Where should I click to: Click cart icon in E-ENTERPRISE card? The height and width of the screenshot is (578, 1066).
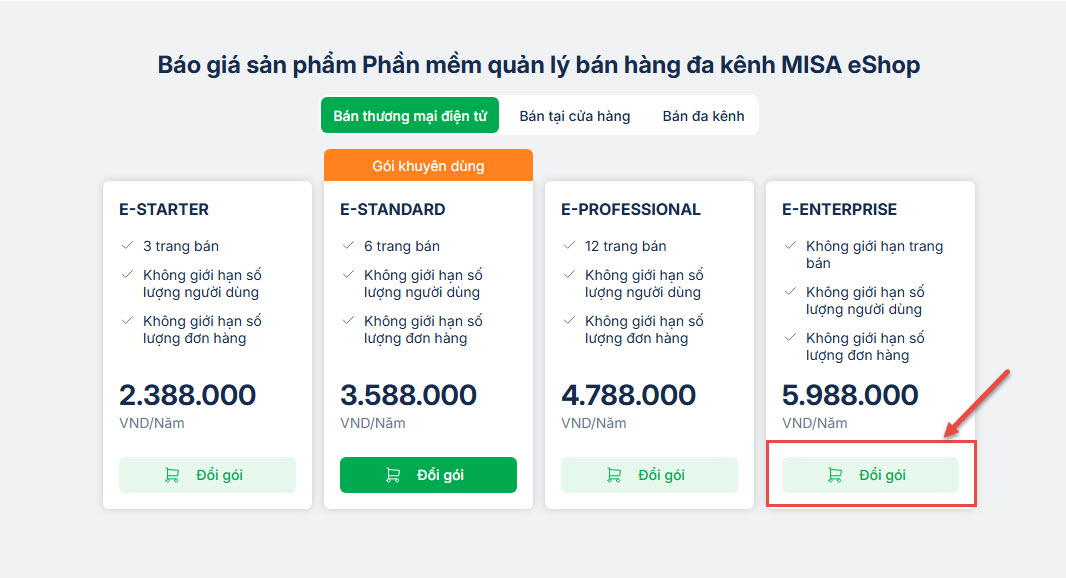tap(835, 475)
